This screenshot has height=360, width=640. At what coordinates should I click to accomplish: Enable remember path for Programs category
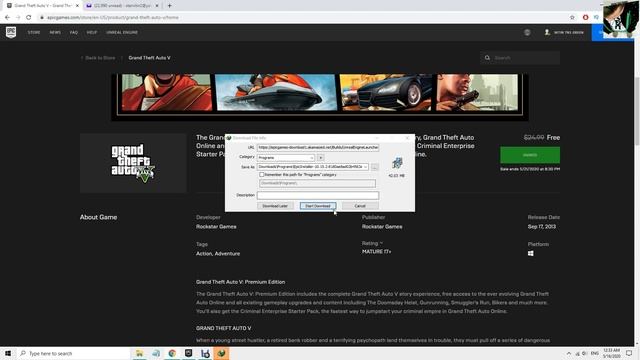262,175
